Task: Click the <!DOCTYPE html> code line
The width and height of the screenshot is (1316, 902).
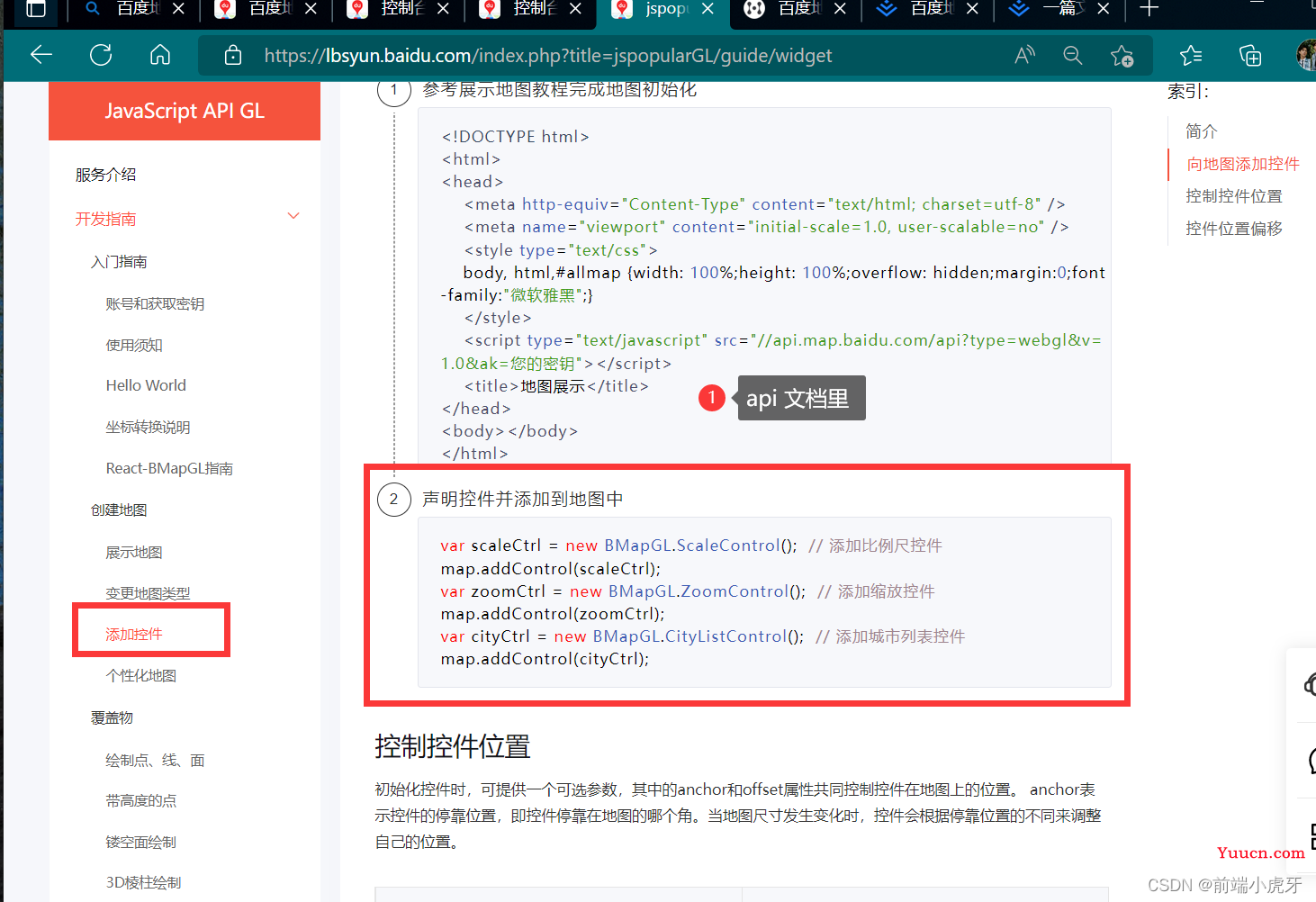Action: point(515,137)
